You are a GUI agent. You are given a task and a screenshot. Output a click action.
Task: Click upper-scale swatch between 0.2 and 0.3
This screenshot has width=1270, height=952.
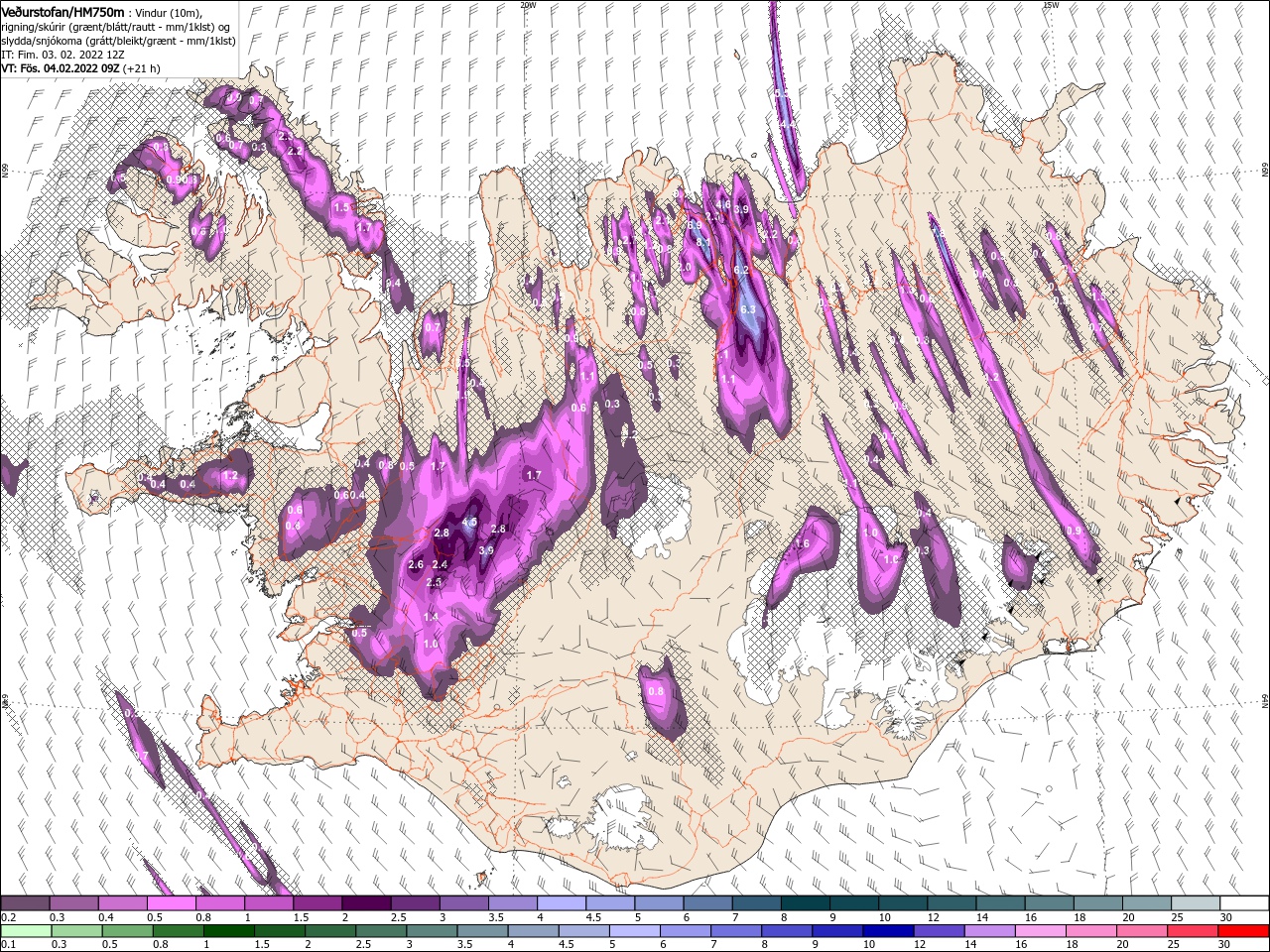[x=25, y=903]
